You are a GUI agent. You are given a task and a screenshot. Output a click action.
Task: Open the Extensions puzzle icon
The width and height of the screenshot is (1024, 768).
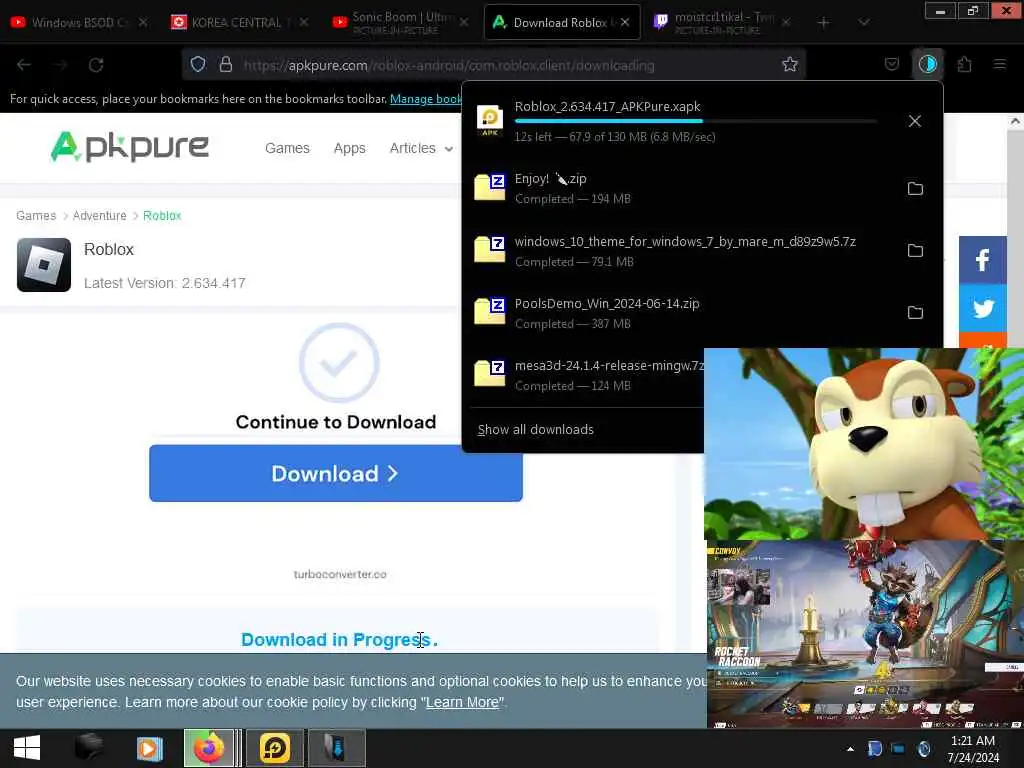point(964,64)
